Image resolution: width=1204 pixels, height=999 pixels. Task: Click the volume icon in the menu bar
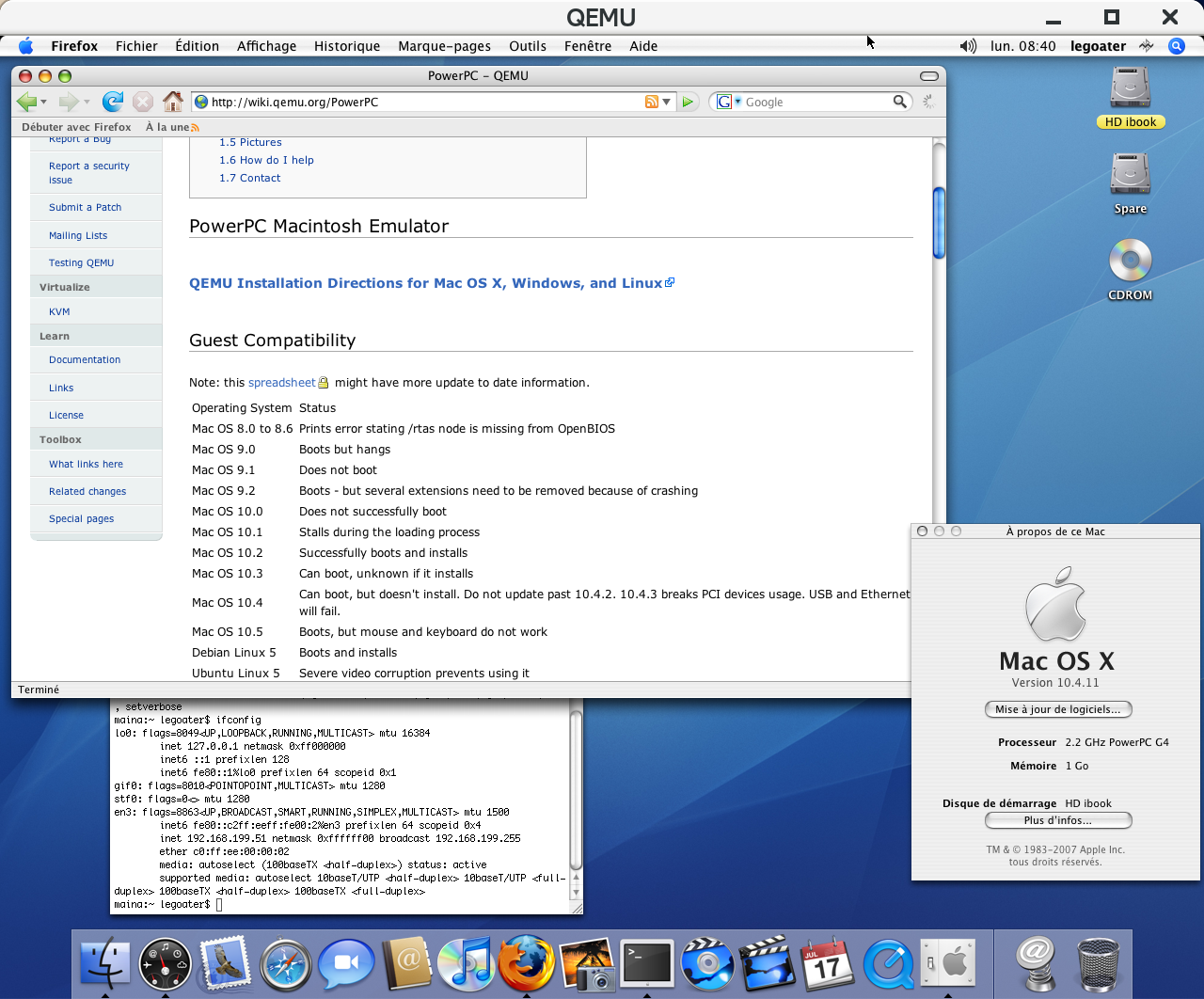(968, 45)
